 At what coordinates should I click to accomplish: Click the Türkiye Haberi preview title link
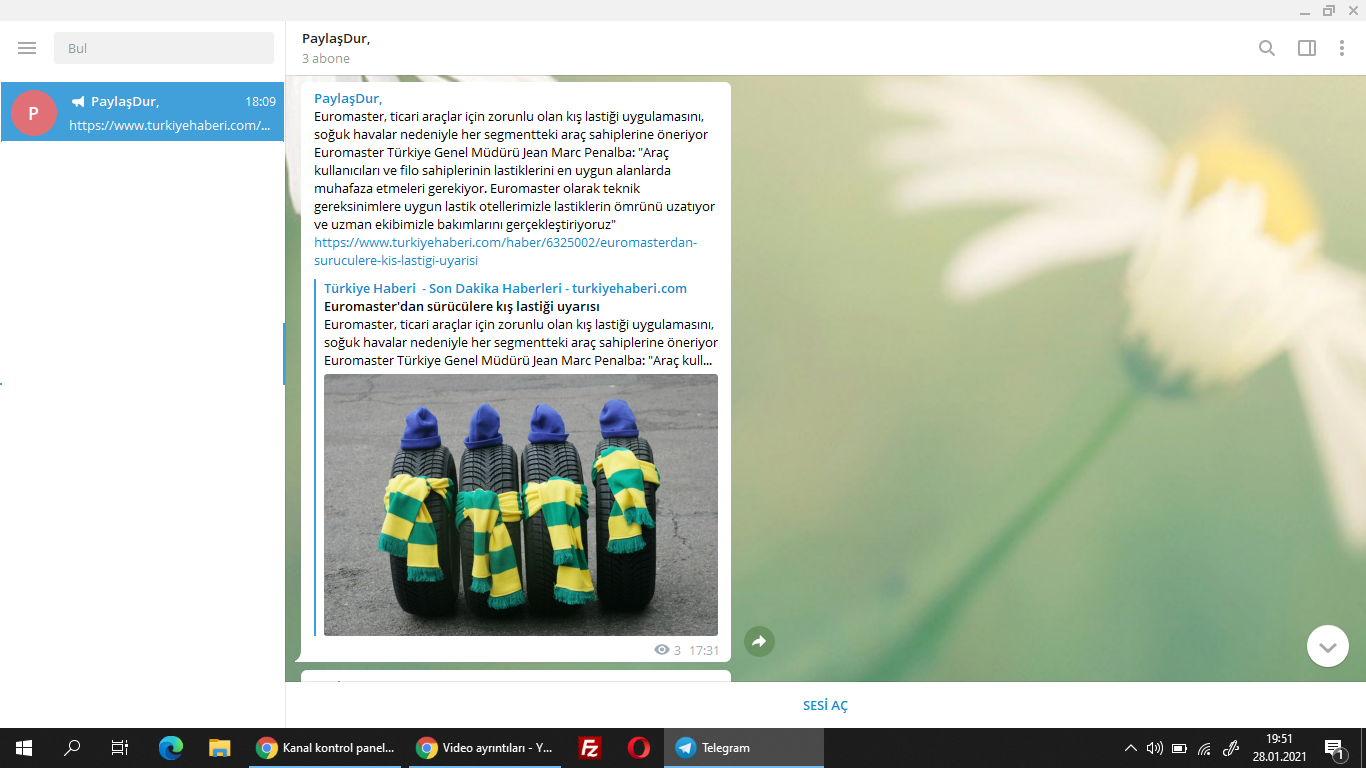505,288
